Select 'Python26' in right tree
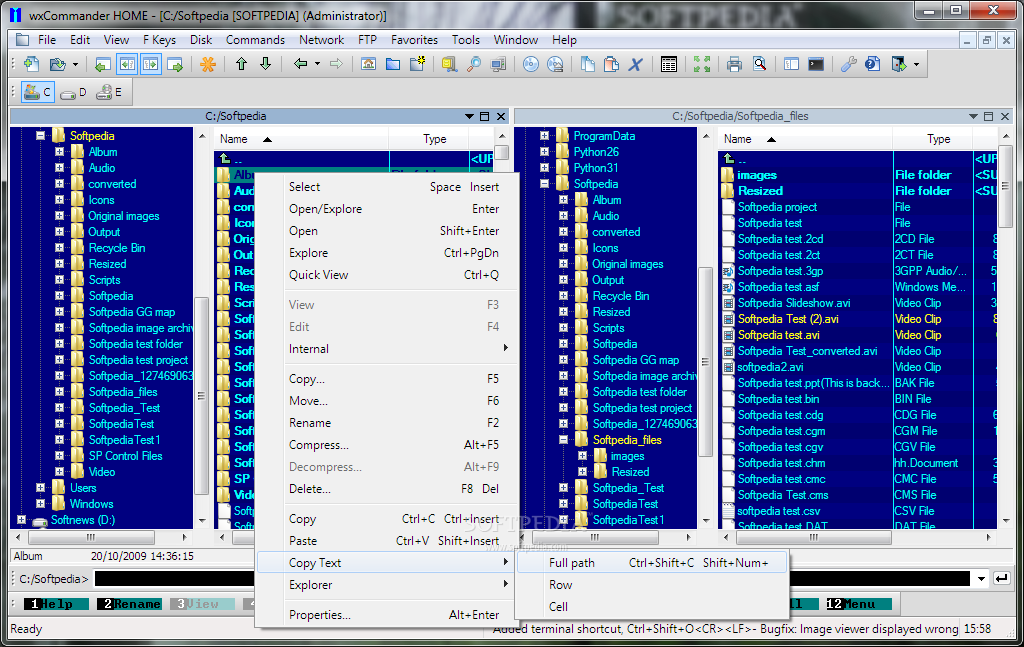1024x647 pixels. pos(596,152)
